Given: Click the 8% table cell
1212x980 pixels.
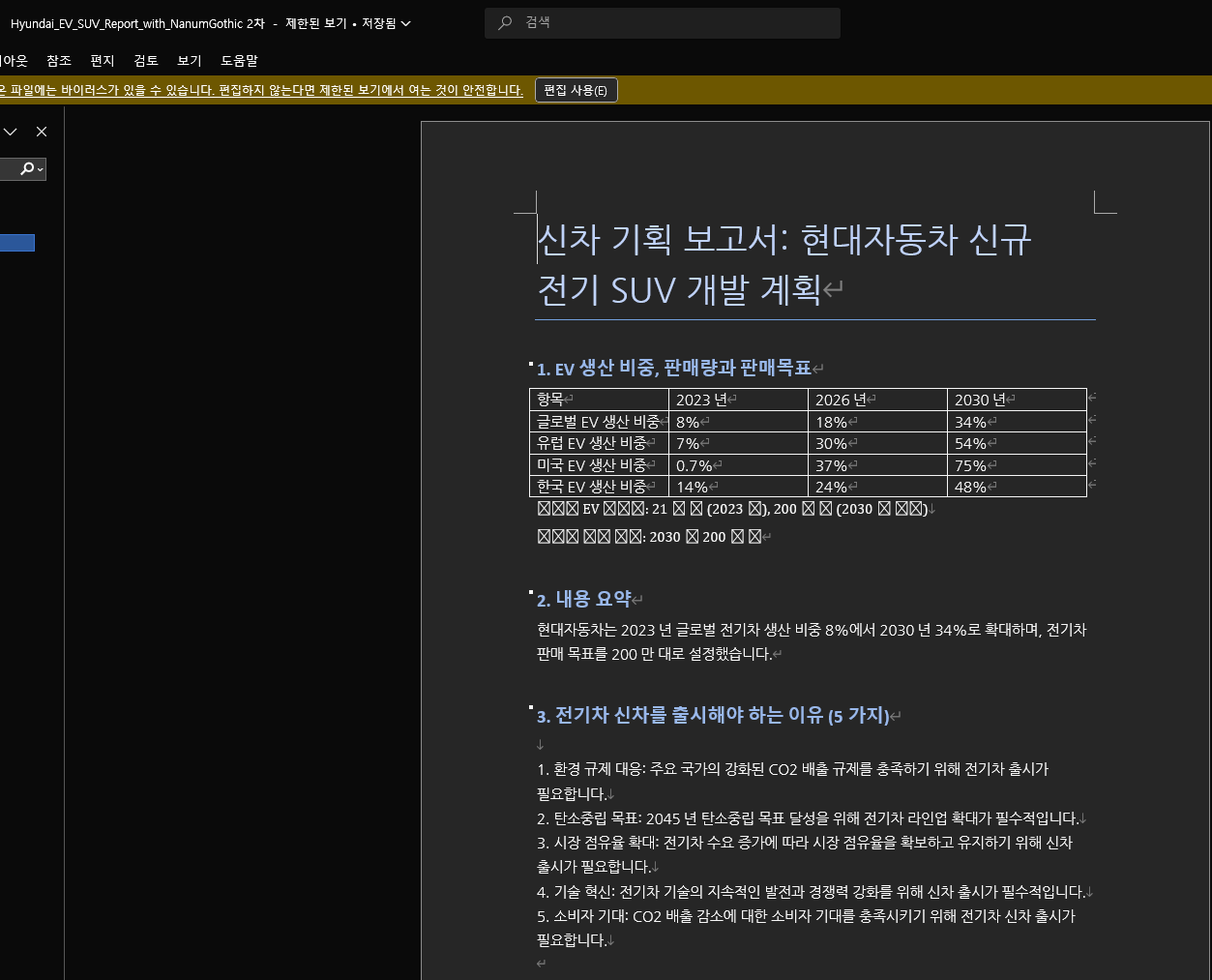Looking at the screenshot, I should click(x=738, y=422).
